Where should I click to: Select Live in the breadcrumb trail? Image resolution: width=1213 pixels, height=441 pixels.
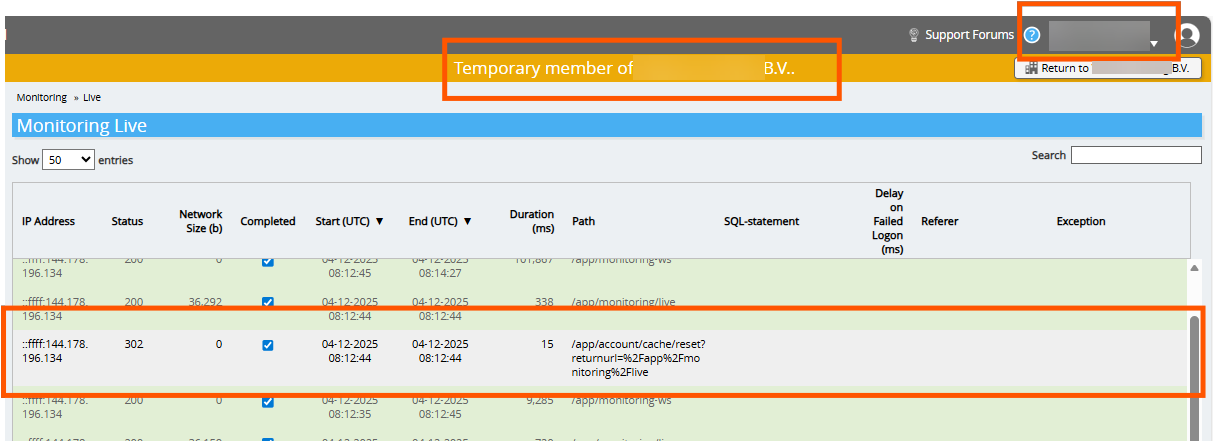92,98
